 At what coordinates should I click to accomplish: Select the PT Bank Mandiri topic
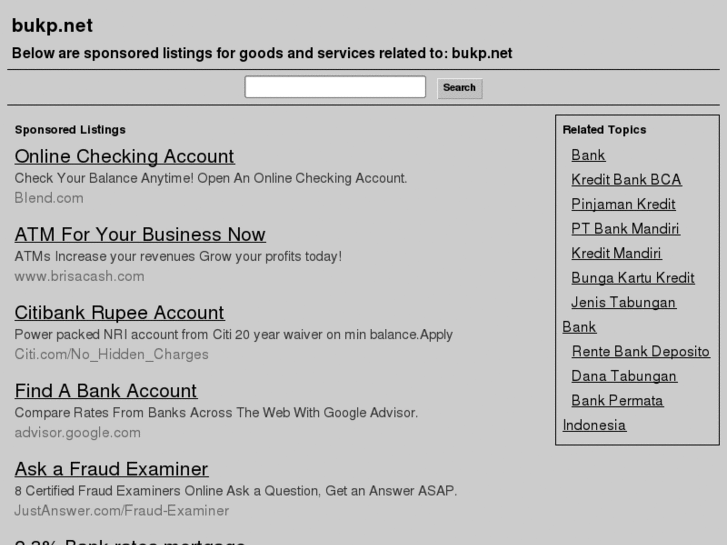click(625, 229)
